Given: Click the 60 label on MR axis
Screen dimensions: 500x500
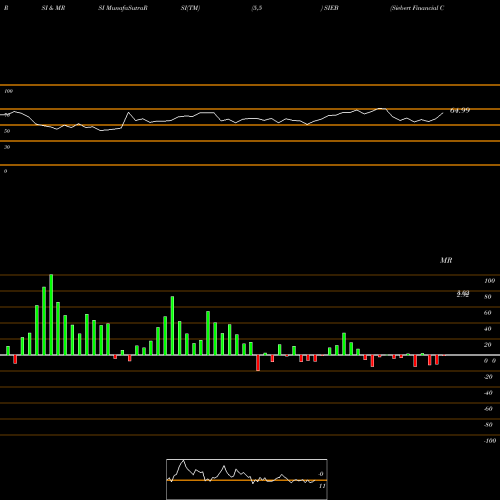Looking at the screenshot, I should point(488,313).
